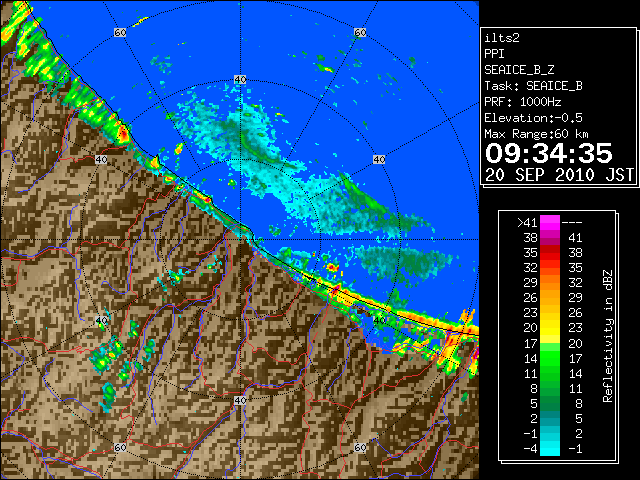This screenshot has height=480, width=640.
Task: Click the date '20 SEP 2010 JST'
Action: [559, 175]
